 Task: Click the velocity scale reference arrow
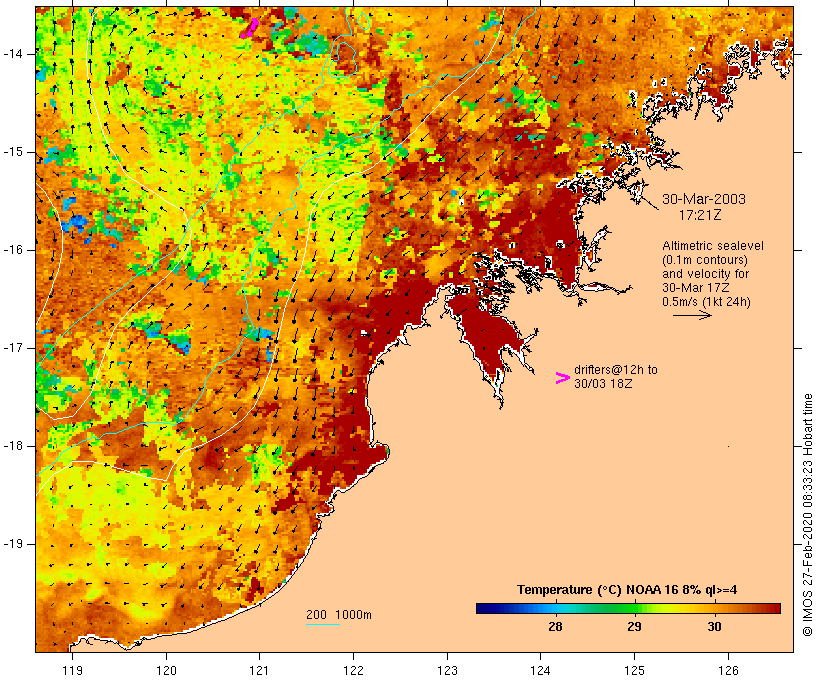(x=692, y=315)
